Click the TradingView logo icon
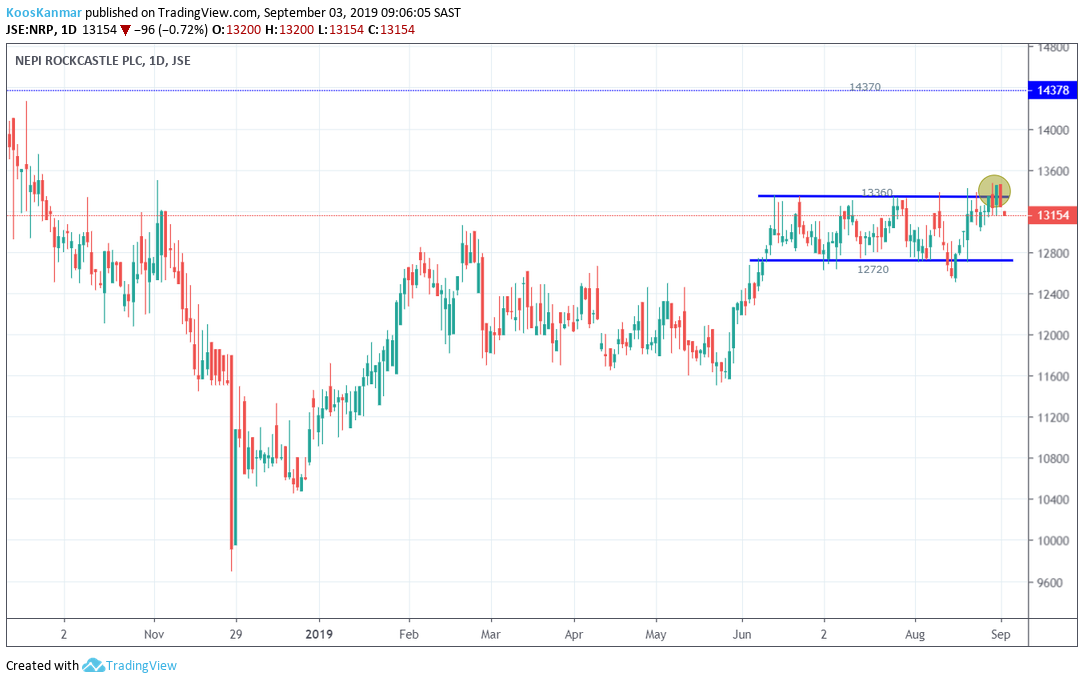1084x683 pixels. point(93,666)
